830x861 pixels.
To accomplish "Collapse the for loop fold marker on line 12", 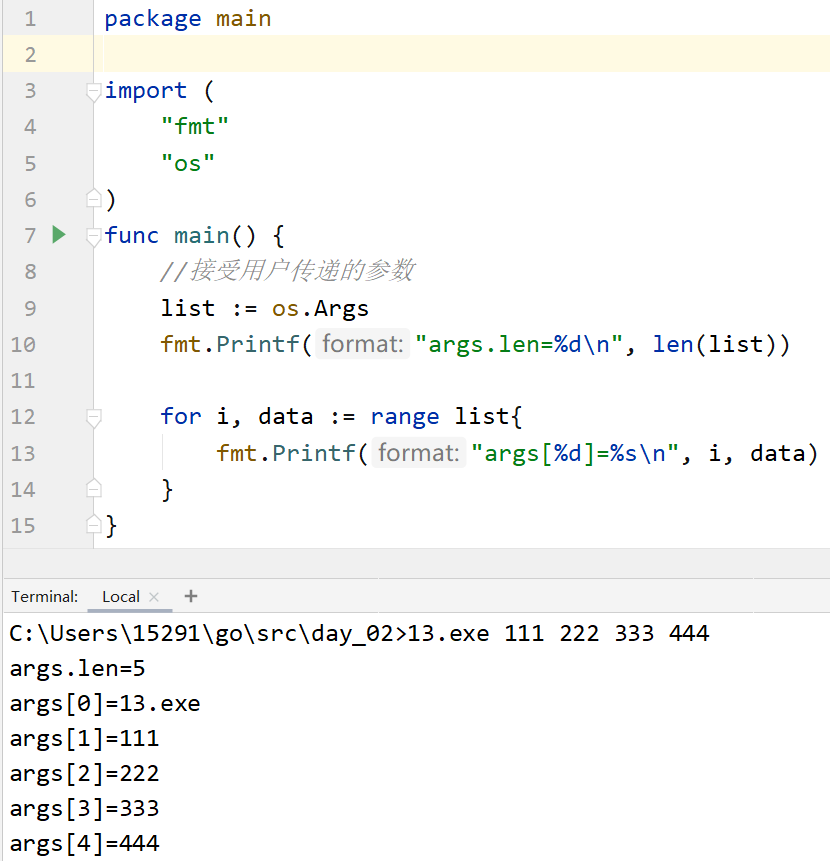I will tap(93, 417).
